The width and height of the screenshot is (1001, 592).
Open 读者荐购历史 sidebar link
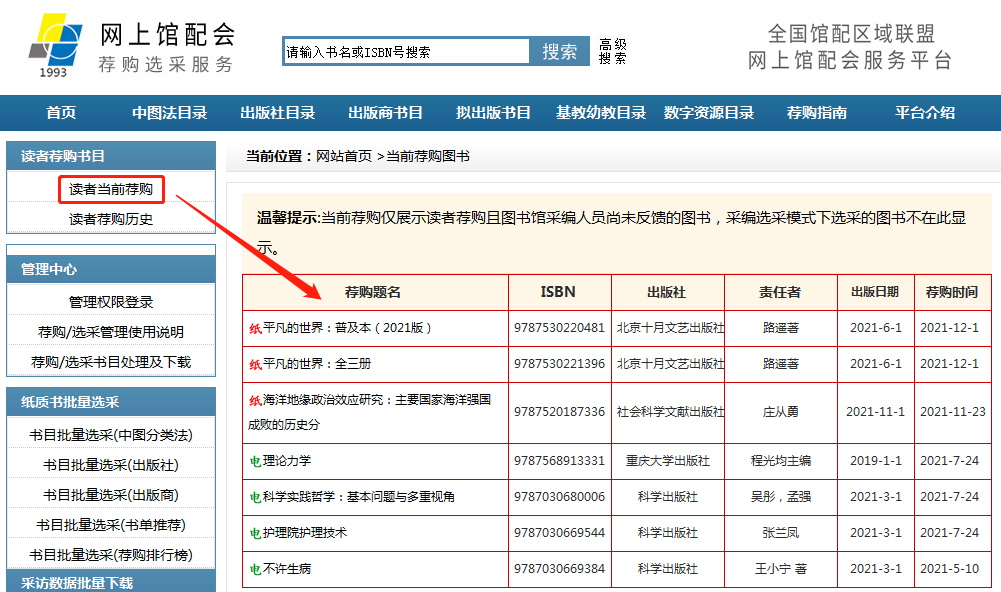pos(111,219)
